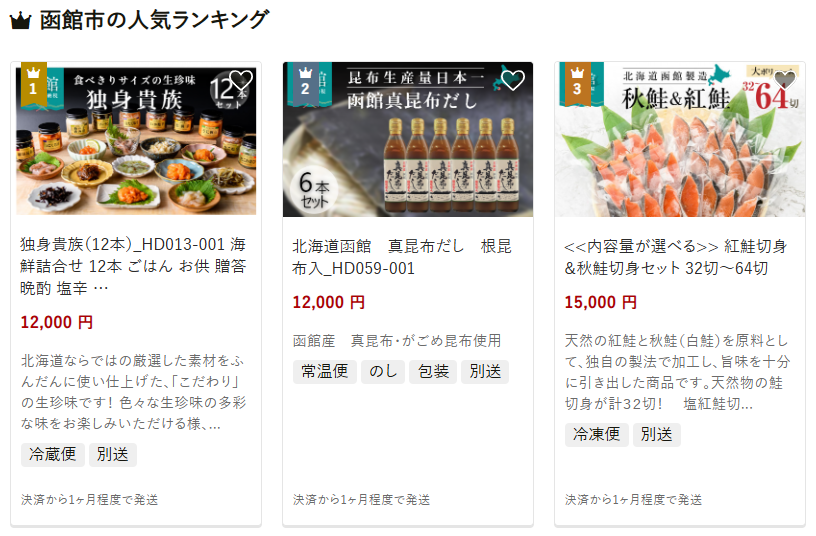
Task: Click the 15,000 円 price
Action: coord(601,302)
